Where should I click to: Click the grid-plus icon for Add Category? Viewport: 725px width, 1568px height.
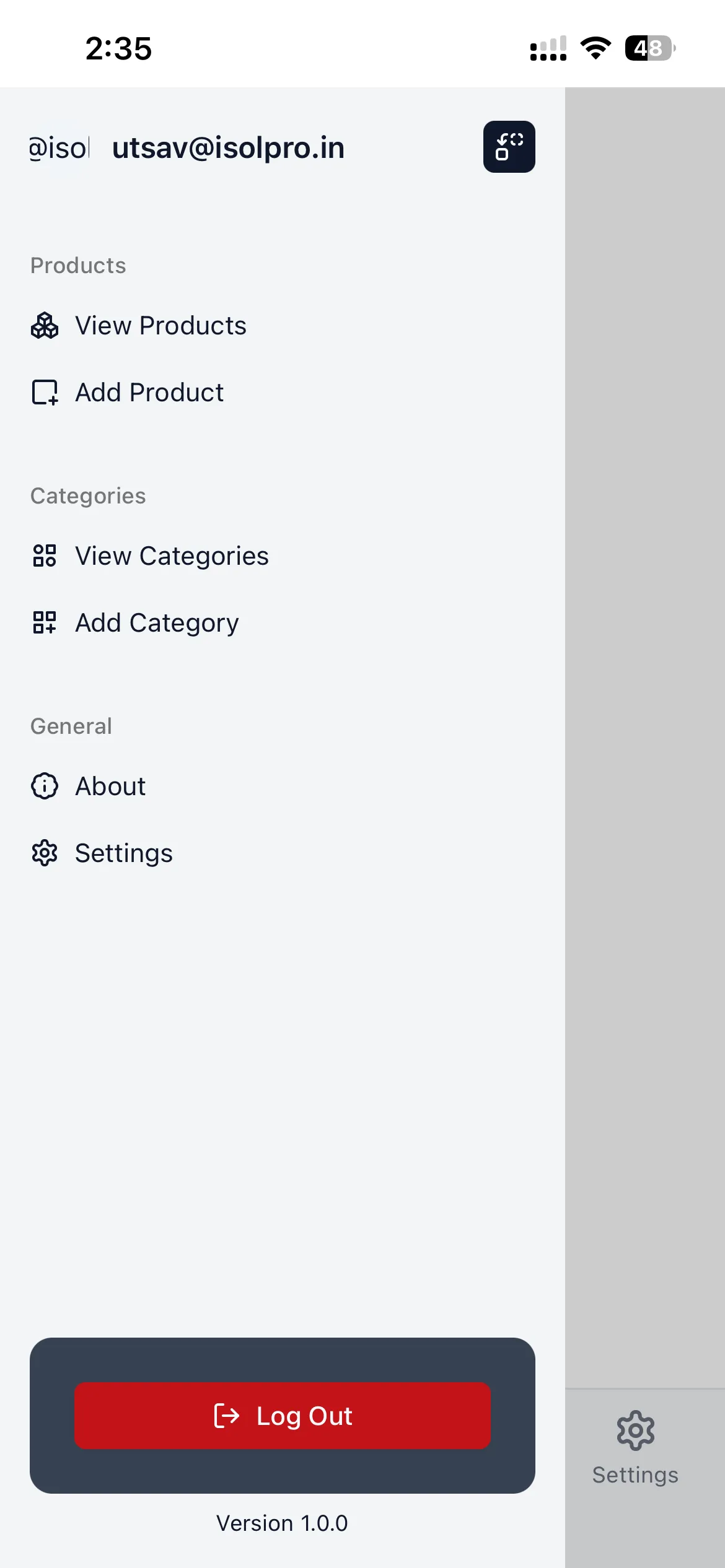(45, 623)
